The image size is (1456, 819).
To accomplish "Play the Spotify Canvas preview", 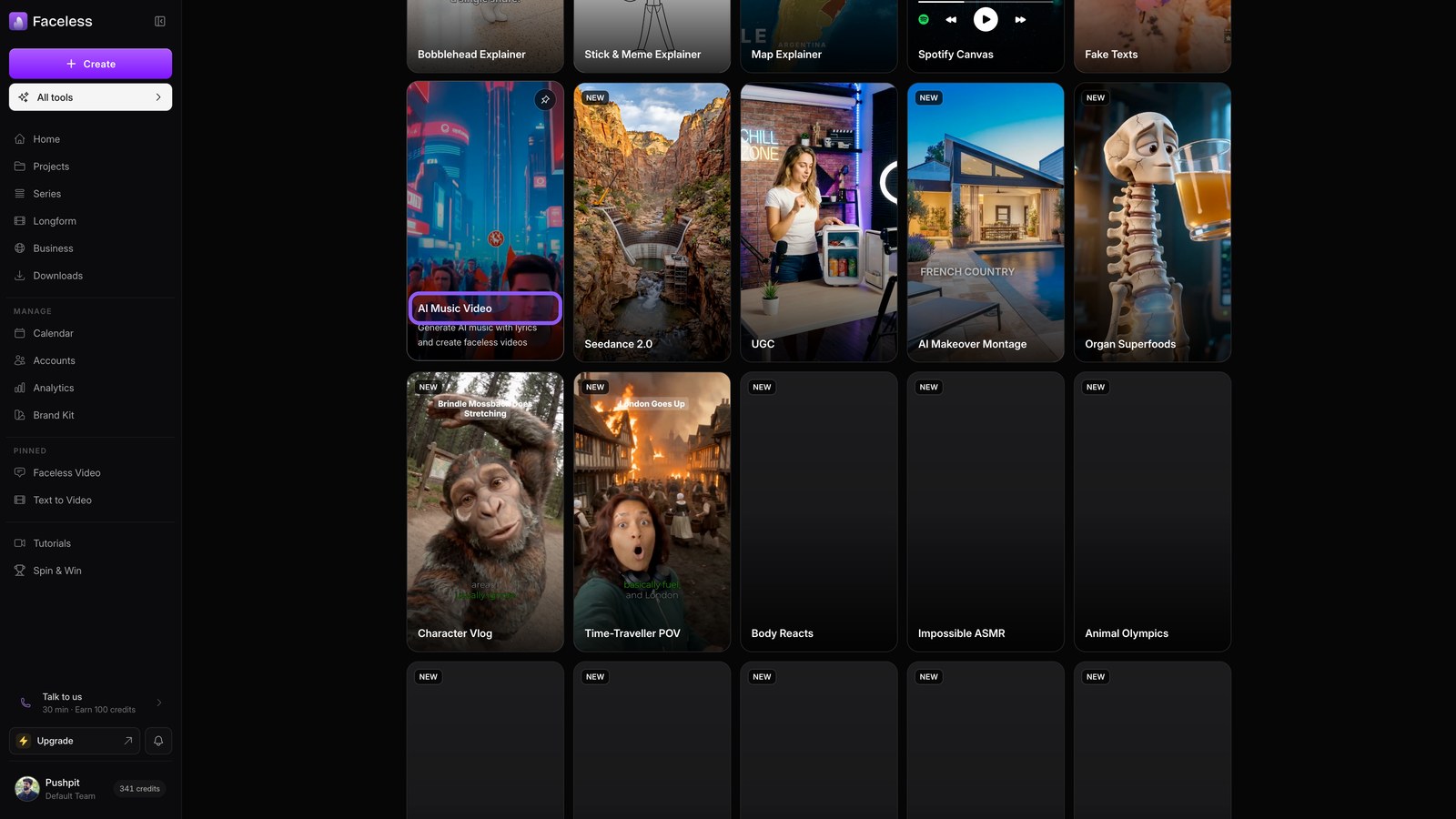I will pos(986,19).
